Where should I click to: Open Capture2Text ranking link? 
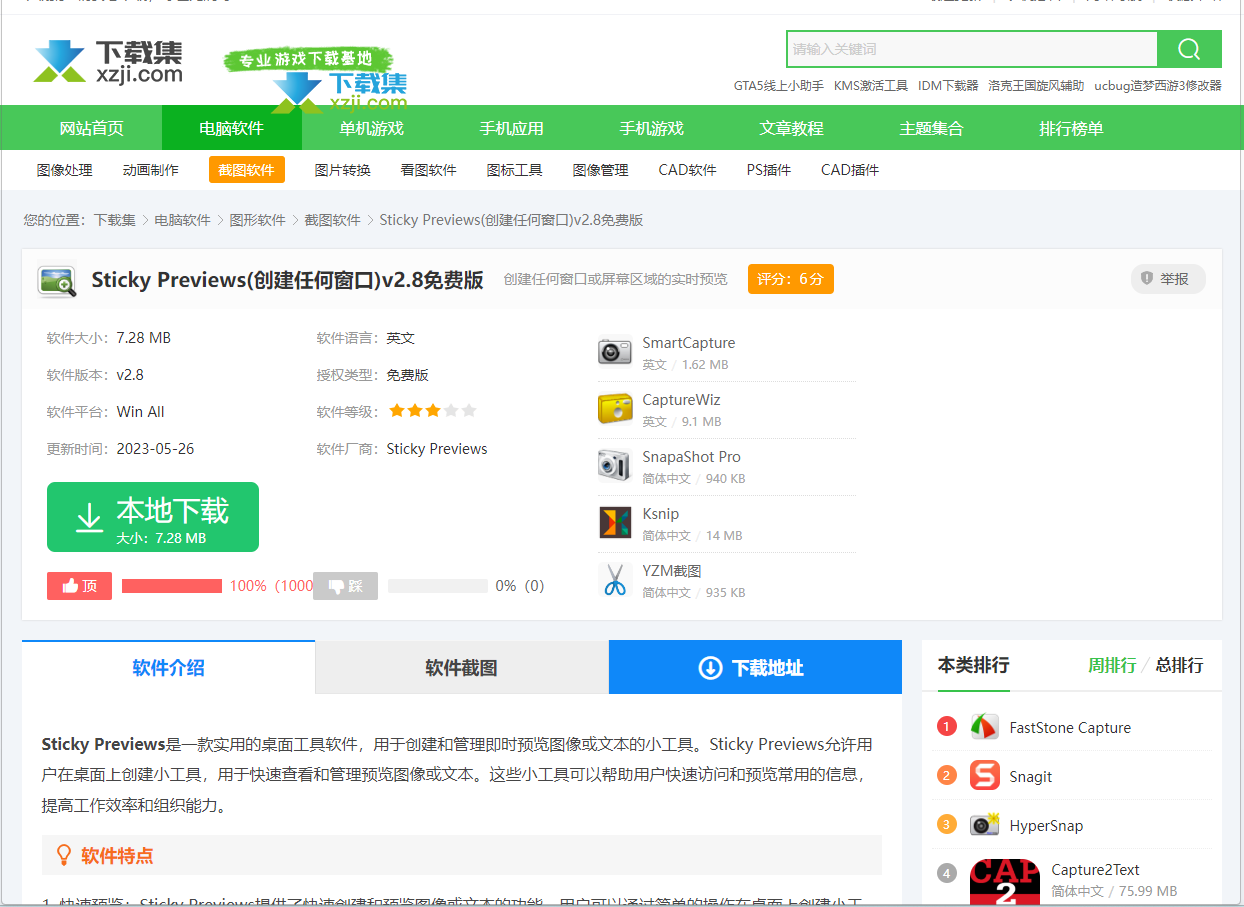click(1095, 870)
